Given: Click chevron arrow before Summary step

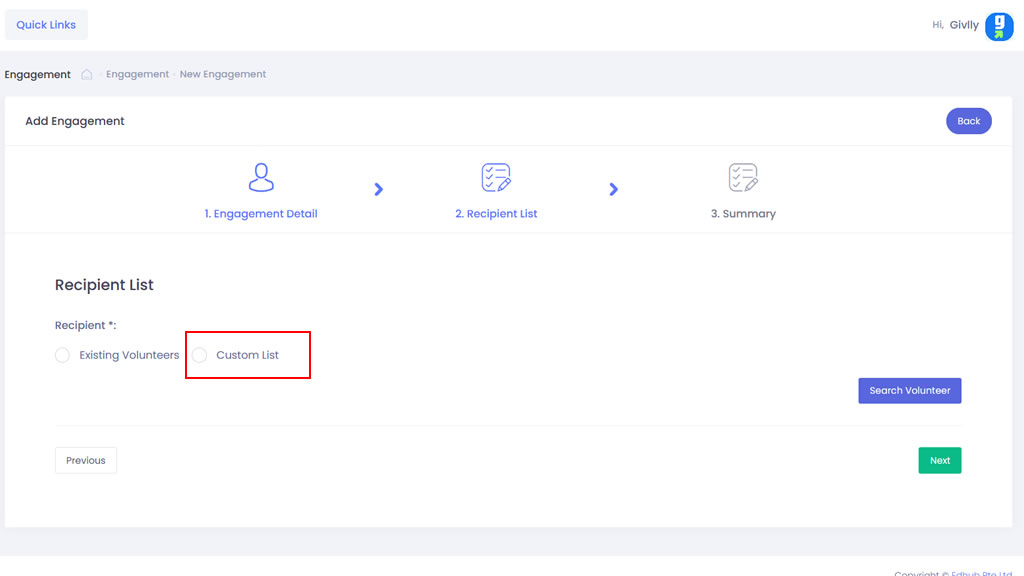Looking at the screenshot, I should 614,189.
